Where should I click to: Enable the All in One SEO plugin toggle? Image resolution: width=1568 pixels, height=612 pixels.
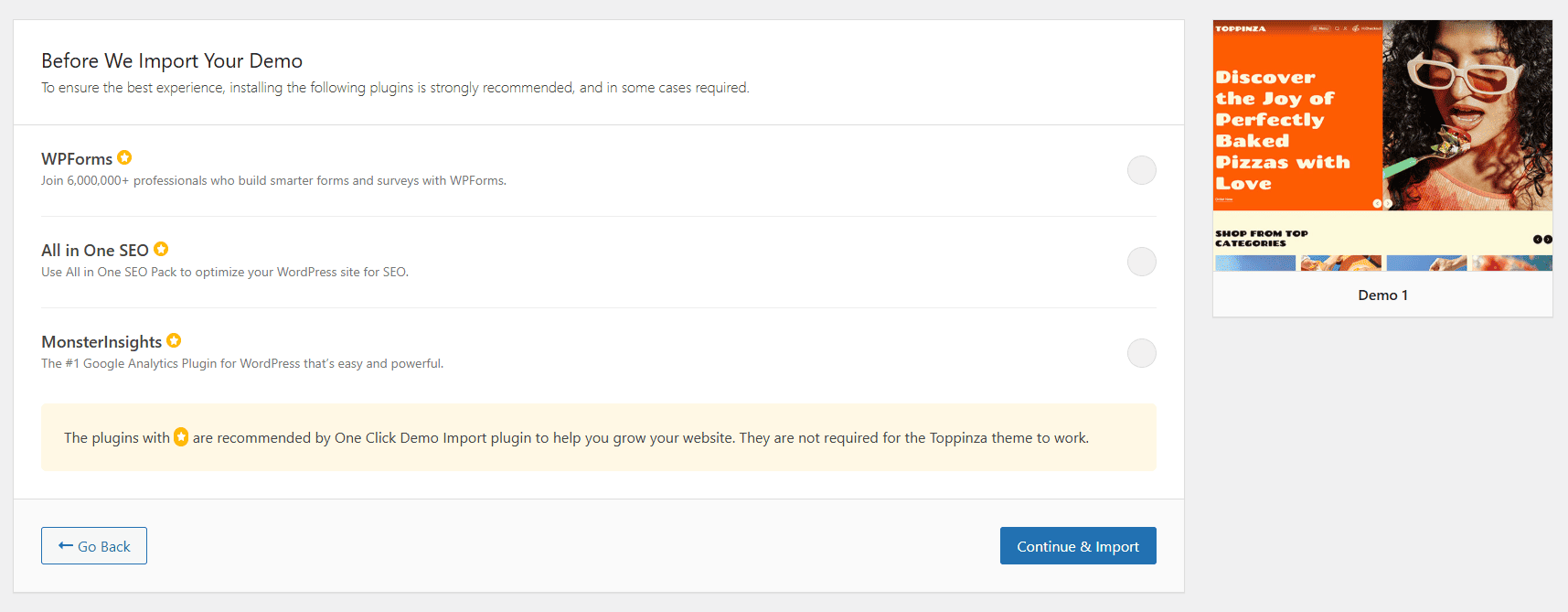click(x=1141, y=262)
